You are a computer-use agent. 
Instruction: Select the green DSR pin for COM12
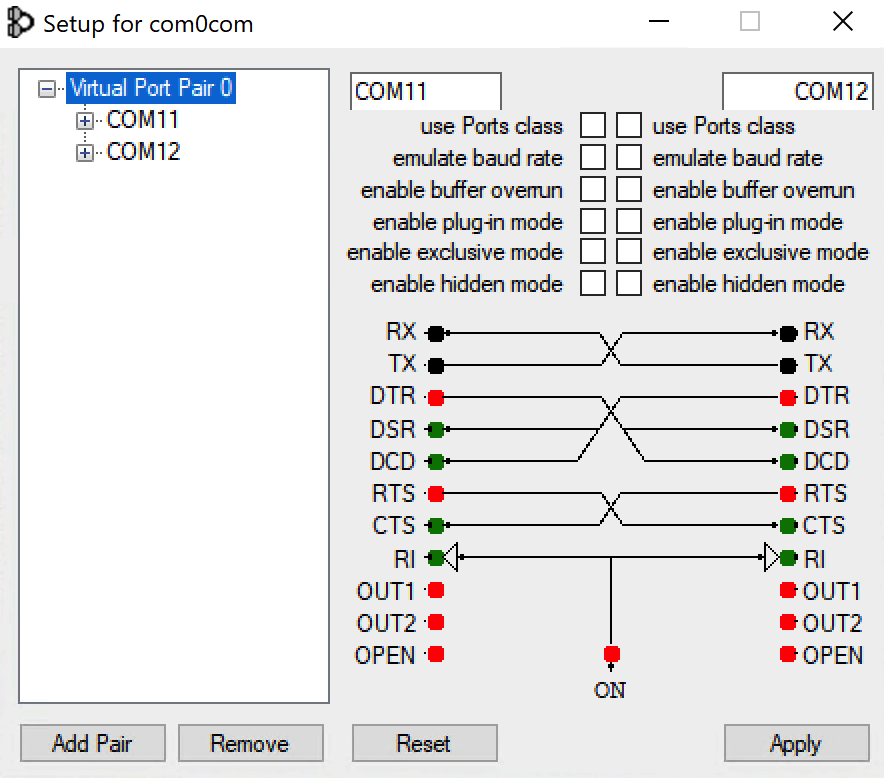[x=788, y=430]
